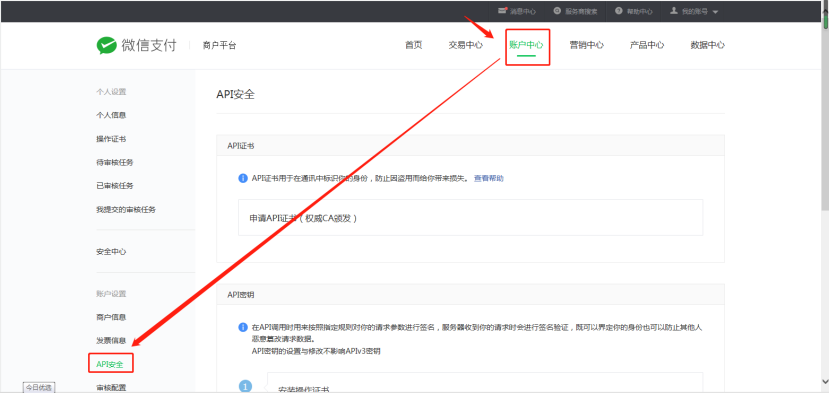Go to 首页 navigation tab
The width and height of the screenshot is (830, 394).
(413, 45)
